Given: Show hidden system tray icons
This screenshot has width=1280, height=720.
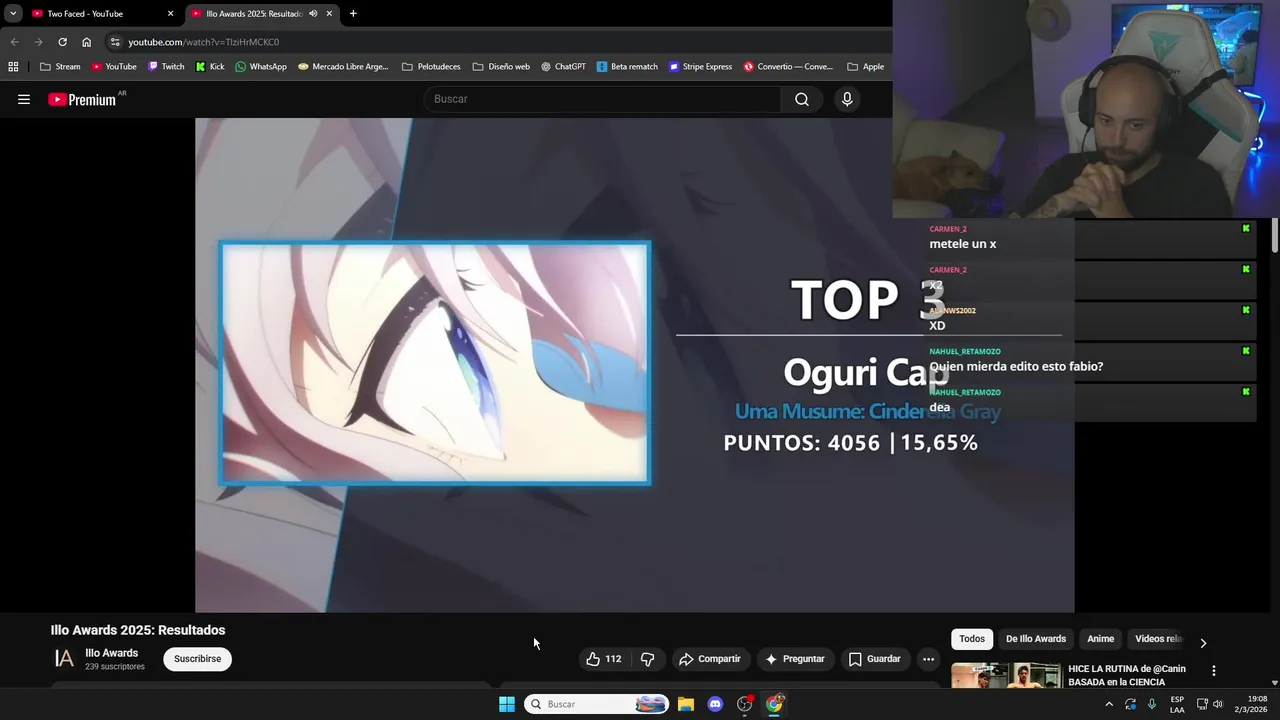Looking at the screenshot, I should [1108, 704].
